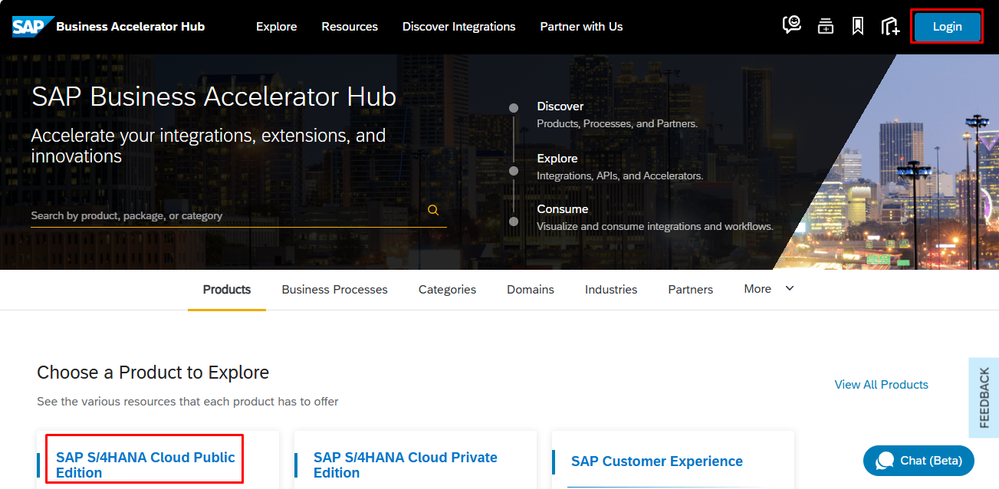Open the vertical FEEDBACK side tab
The image size is (999, 489).
[x=984, y=398]
